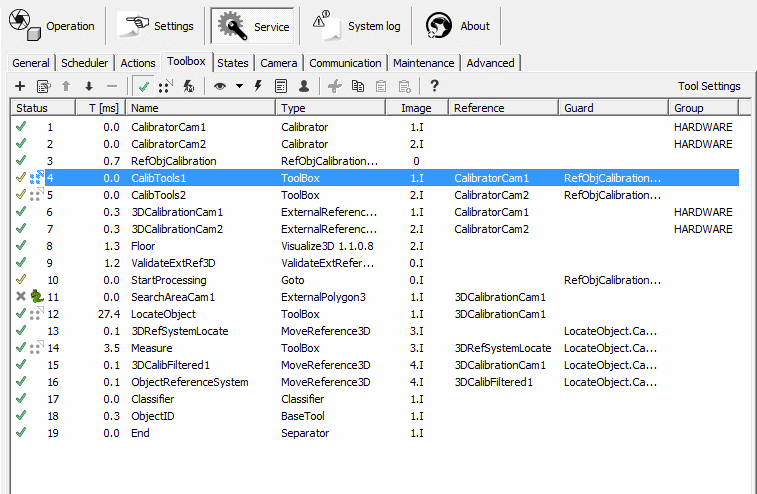Click the list document icon in toolbar

(x=281, y=87)
